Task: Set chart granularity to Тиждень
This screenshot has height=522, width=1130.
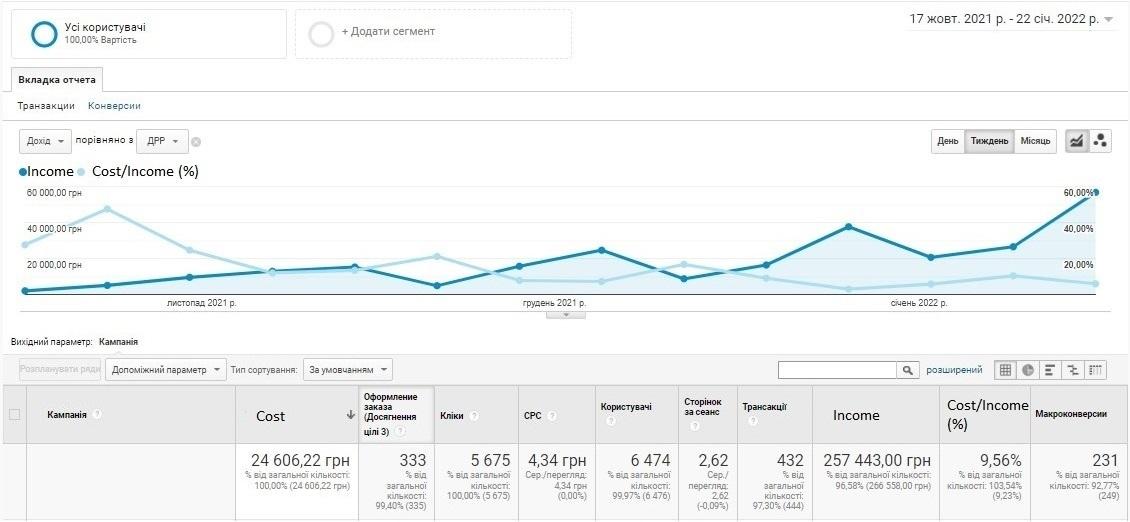Action: [x=989, y=141]
